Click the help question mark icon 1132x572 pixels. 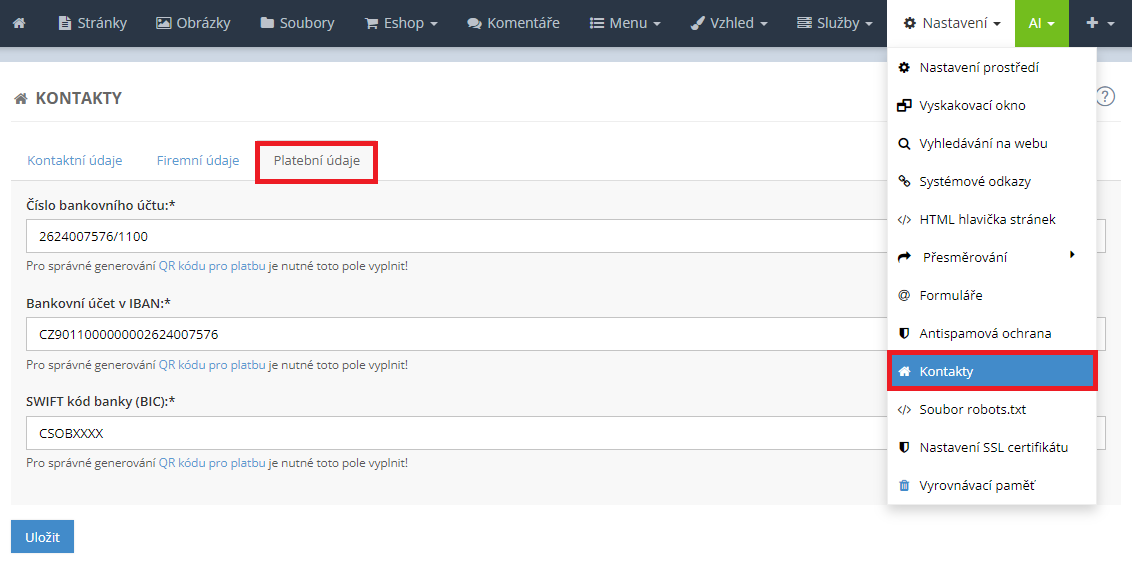pyautogui.click(x=1104, y=96)
